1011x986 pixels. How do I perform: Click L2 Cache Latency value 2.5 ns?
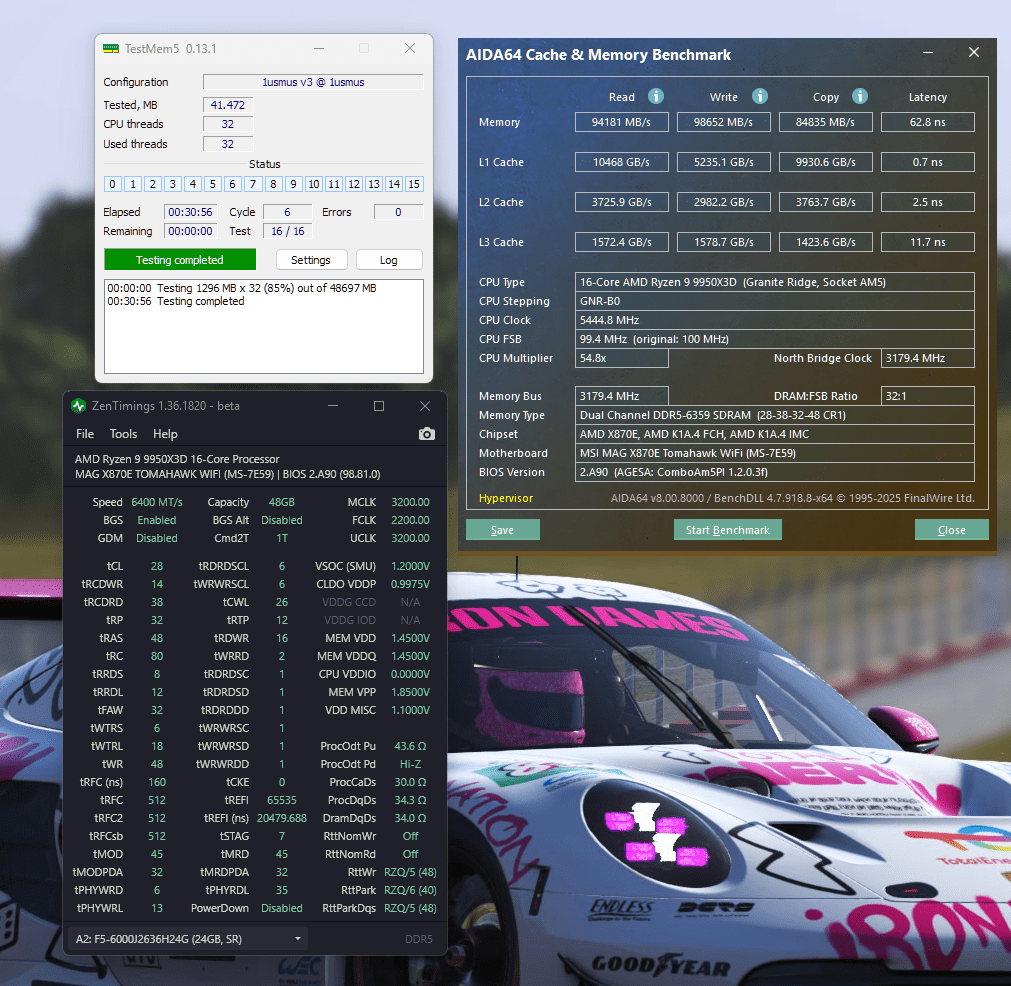click(x=927, y=202)
